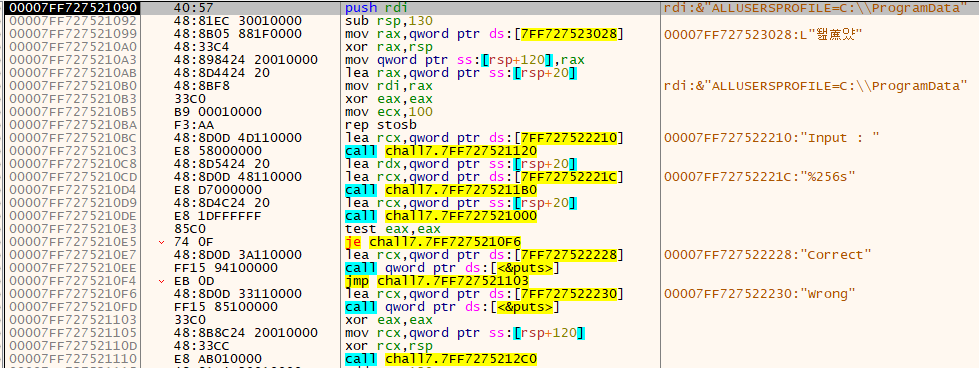Screen dimensions: 979x368
Task: Click the red jump arrow beside 'EB 0D'
Action: click(x=162, y=283)
